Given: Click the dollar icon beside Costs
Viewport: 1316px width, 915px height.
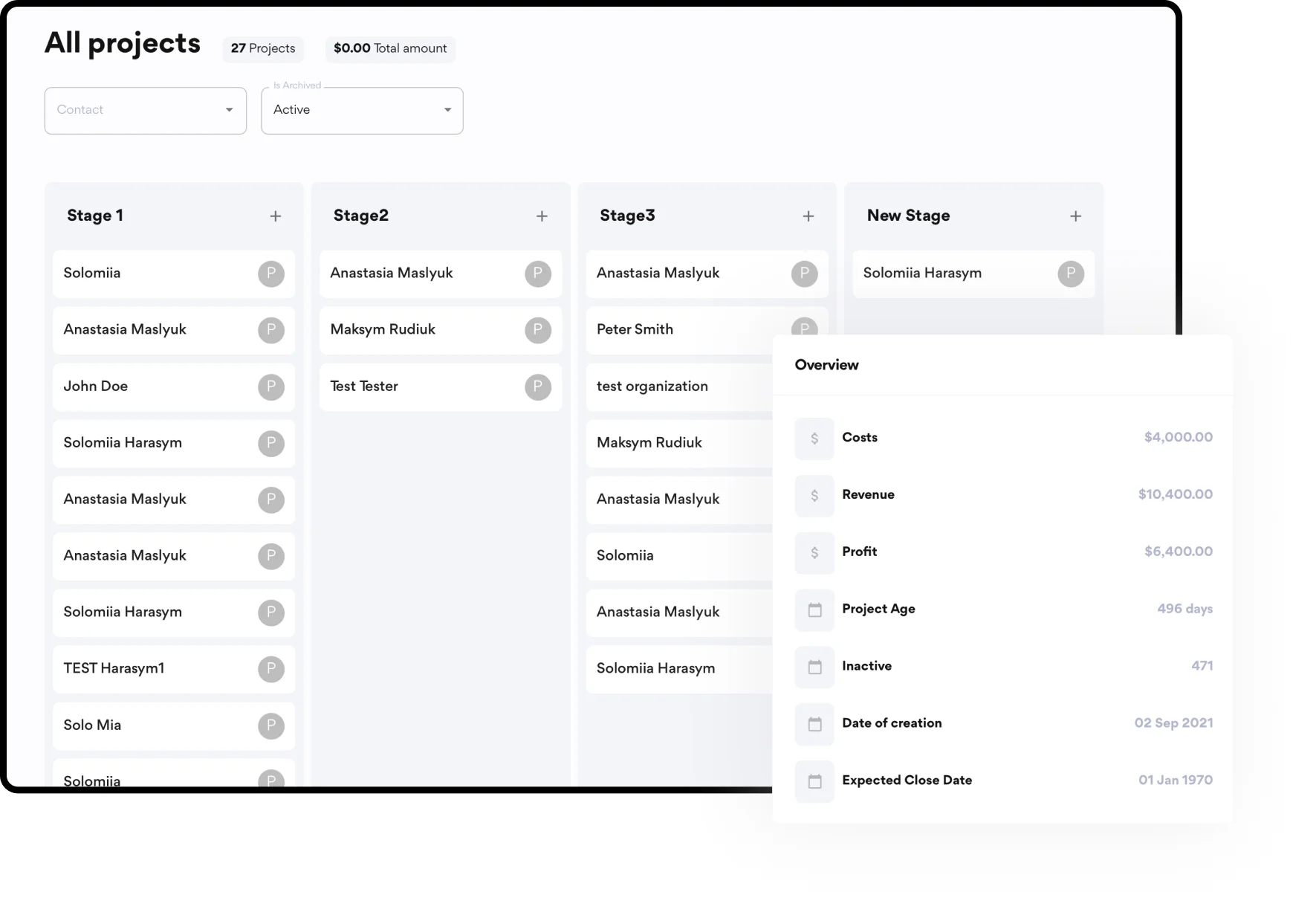Looking at the screenshot, I should point(814,439).
